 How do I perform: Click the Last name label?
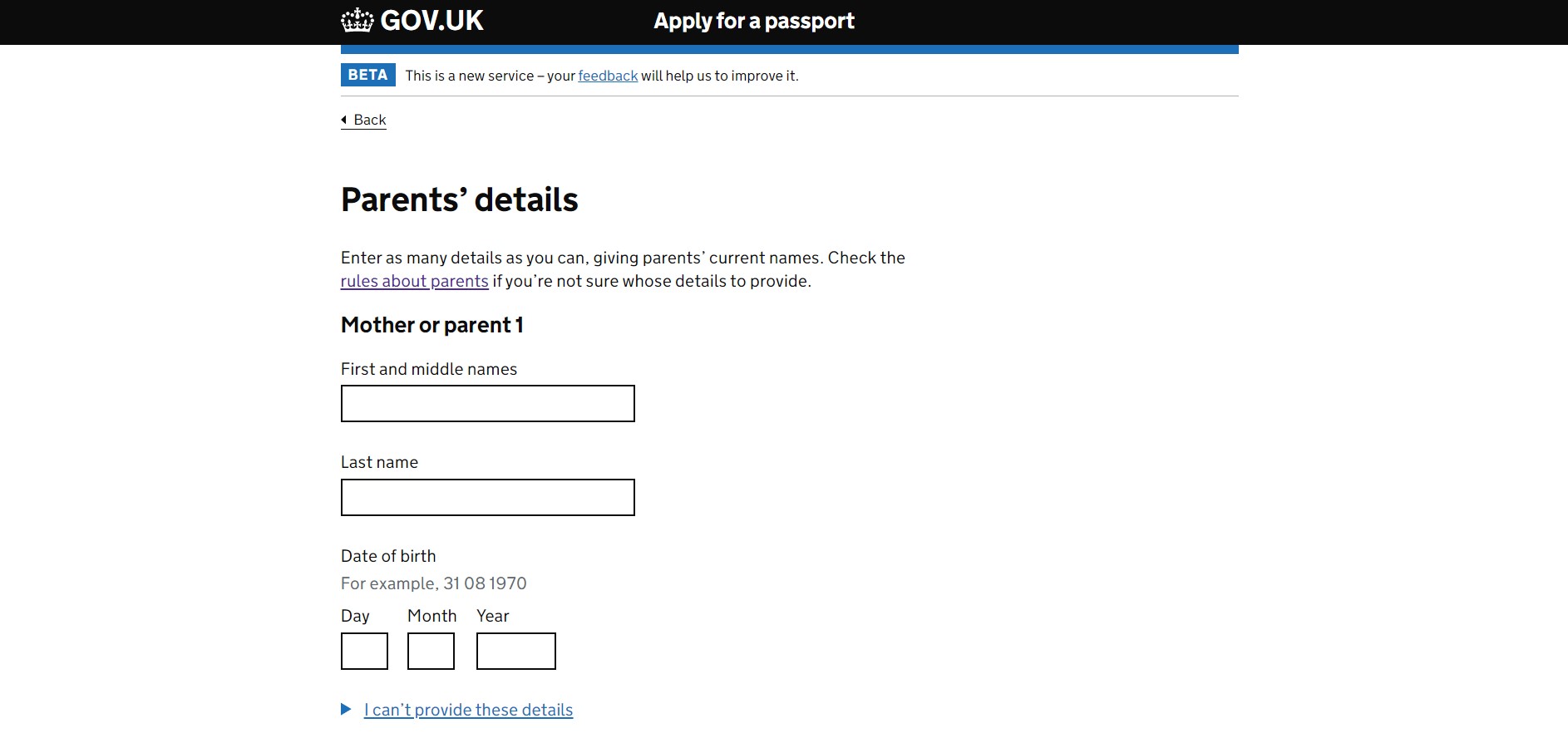[x=379, y=462]
